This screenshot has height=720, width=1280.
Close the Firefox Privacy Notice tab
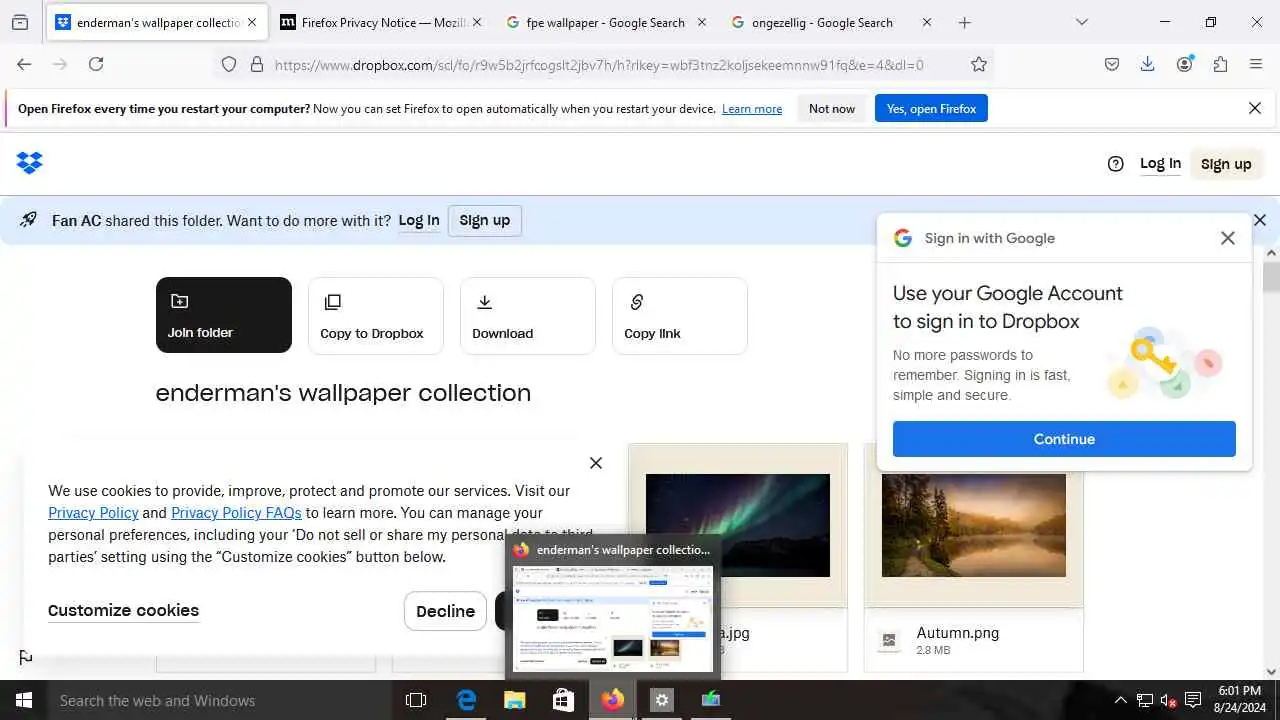click(477, 22)
